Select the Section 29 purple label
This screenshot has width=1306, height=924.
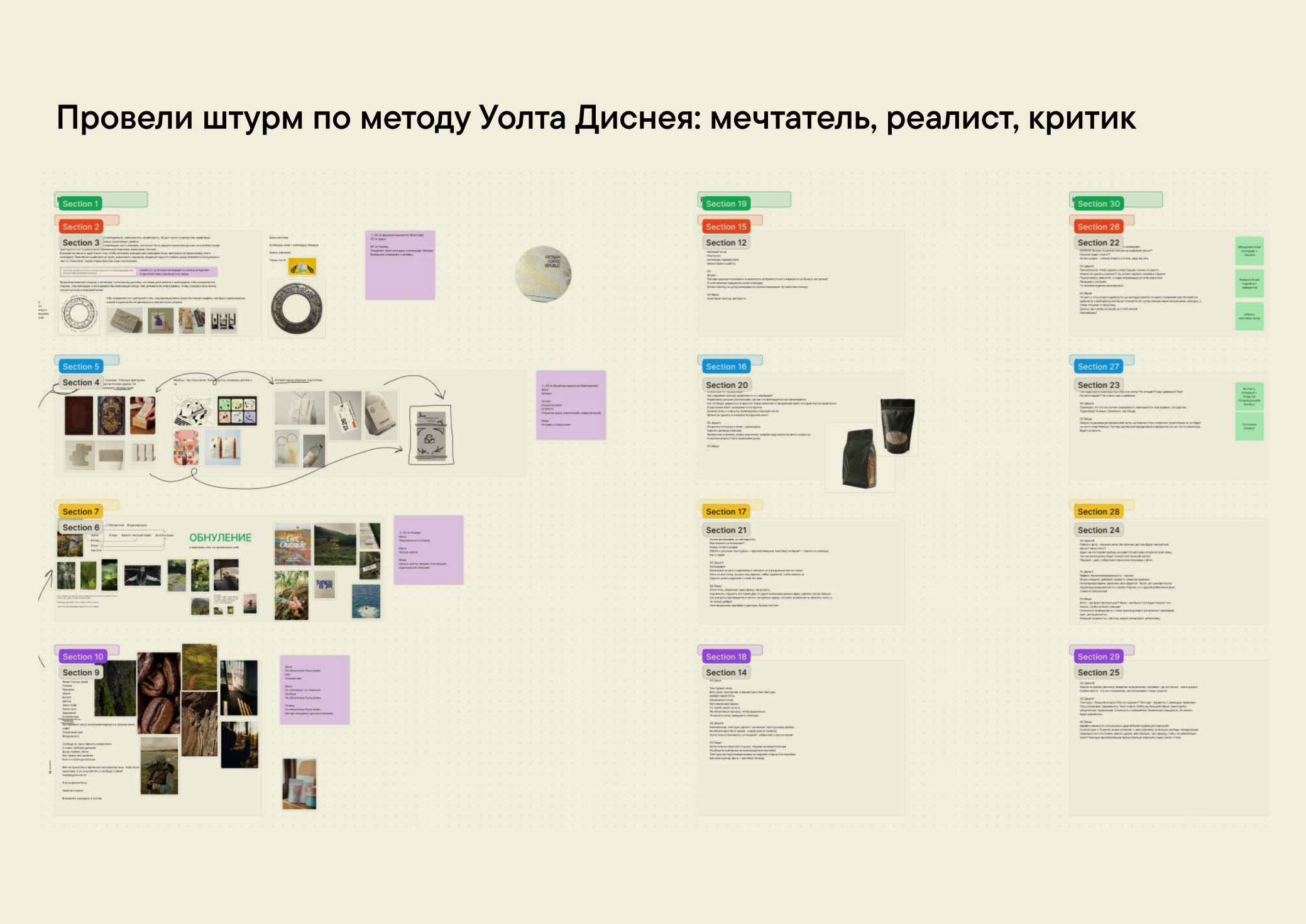[x=1098, y=656]
